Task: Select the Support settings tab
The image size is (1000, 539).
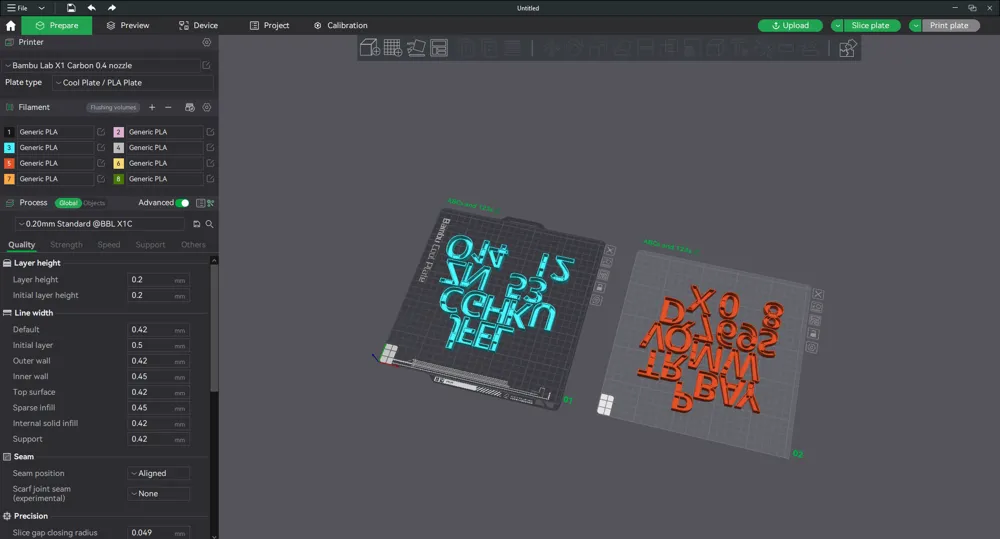Action: pyautogui.click(x=150, y=245)
